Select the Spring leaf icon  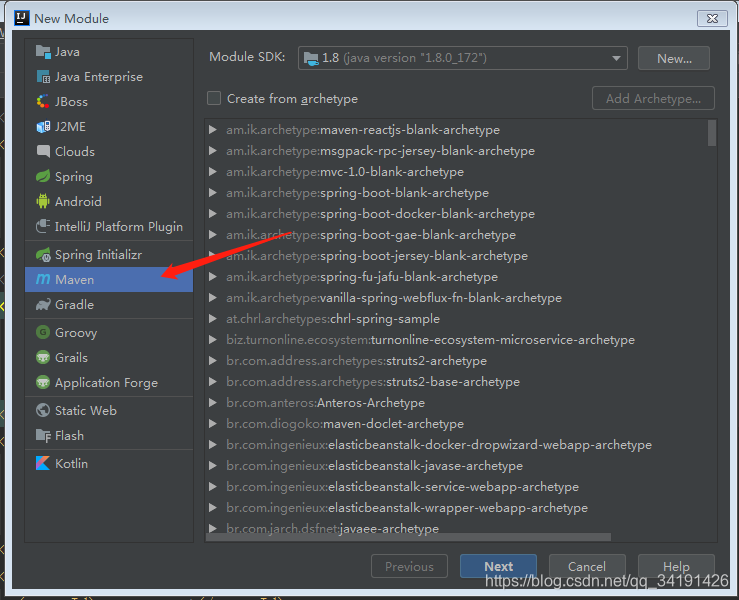[x=43, y=177]
